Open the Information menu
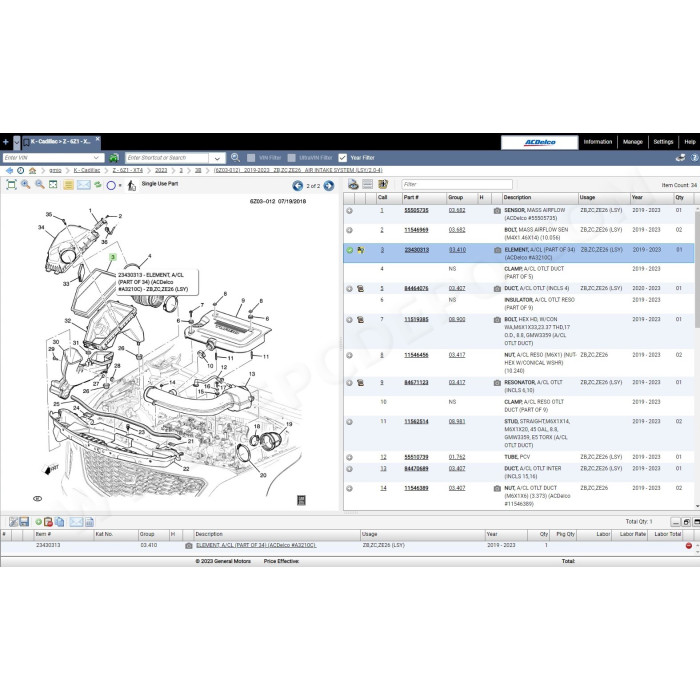Viewport: 700px width, 700px height. coord(598,142)
